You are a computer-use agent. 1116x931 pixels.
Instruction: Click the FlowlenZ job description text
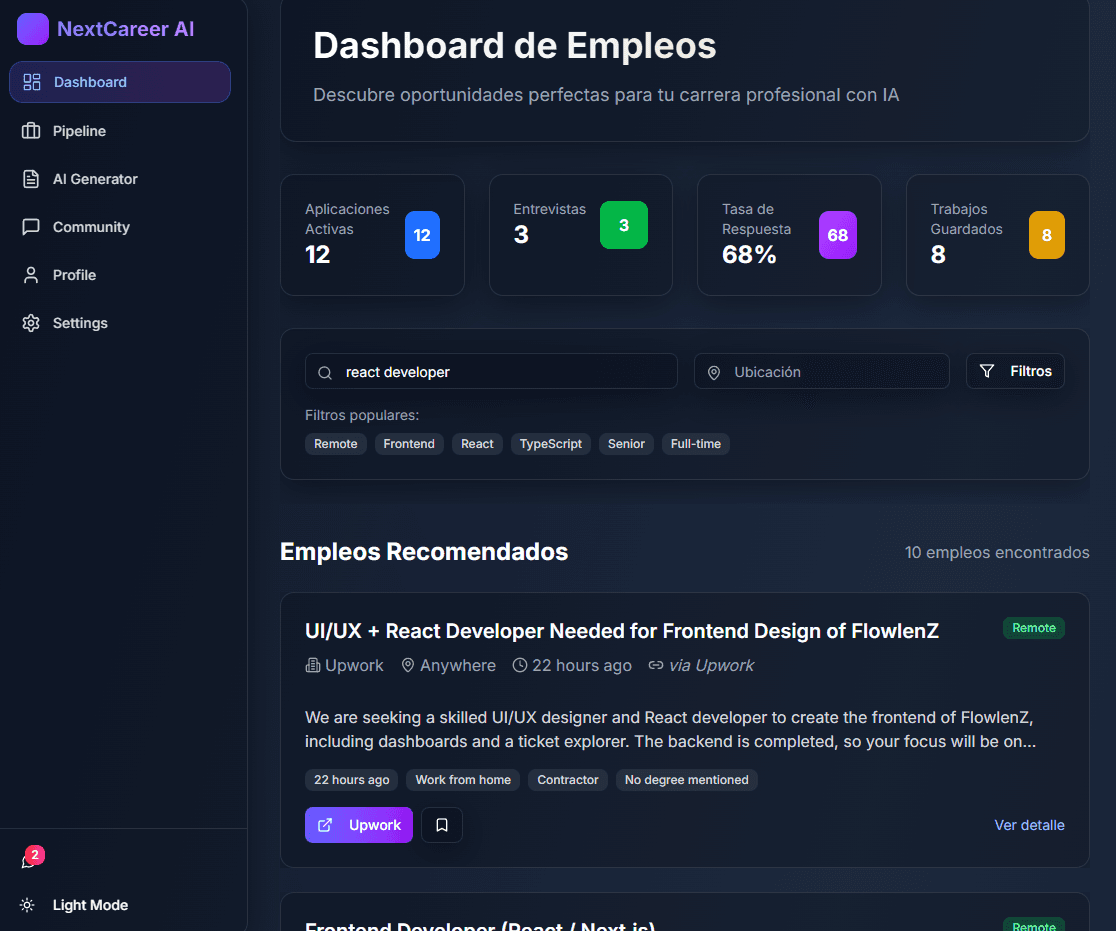click(670, 730)
